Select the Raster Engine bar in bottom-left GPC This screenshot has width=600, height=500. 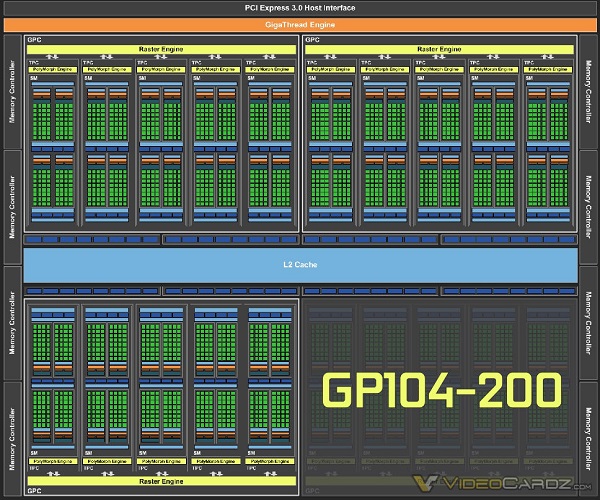[x=161, y=481]
